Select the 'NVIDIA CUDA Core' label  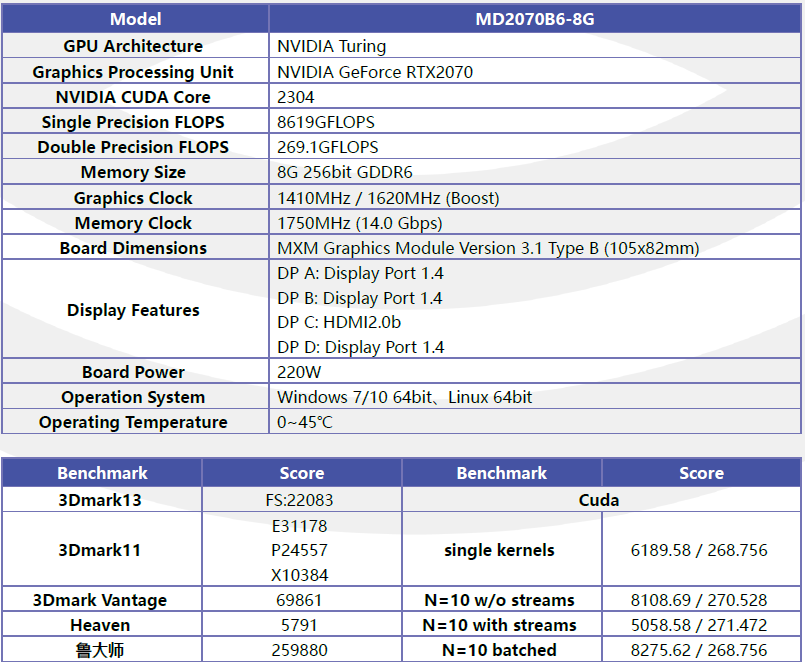(x=133, y=97)
